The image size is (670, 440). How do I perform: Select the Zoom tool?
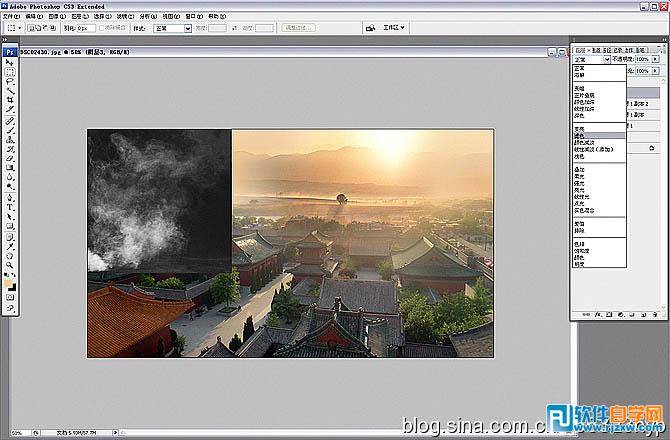point(10,265)
